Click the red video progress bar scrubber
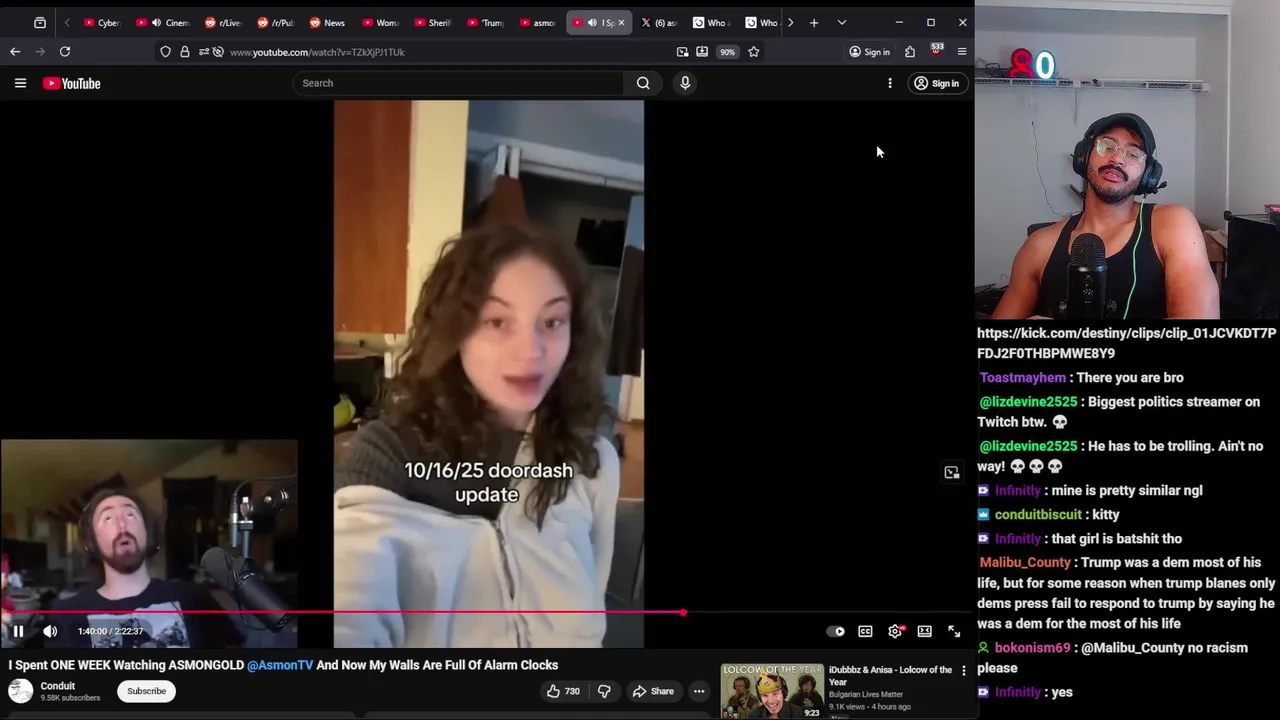Viewport: 1280px width, 720px height. [x=683, y=612]
